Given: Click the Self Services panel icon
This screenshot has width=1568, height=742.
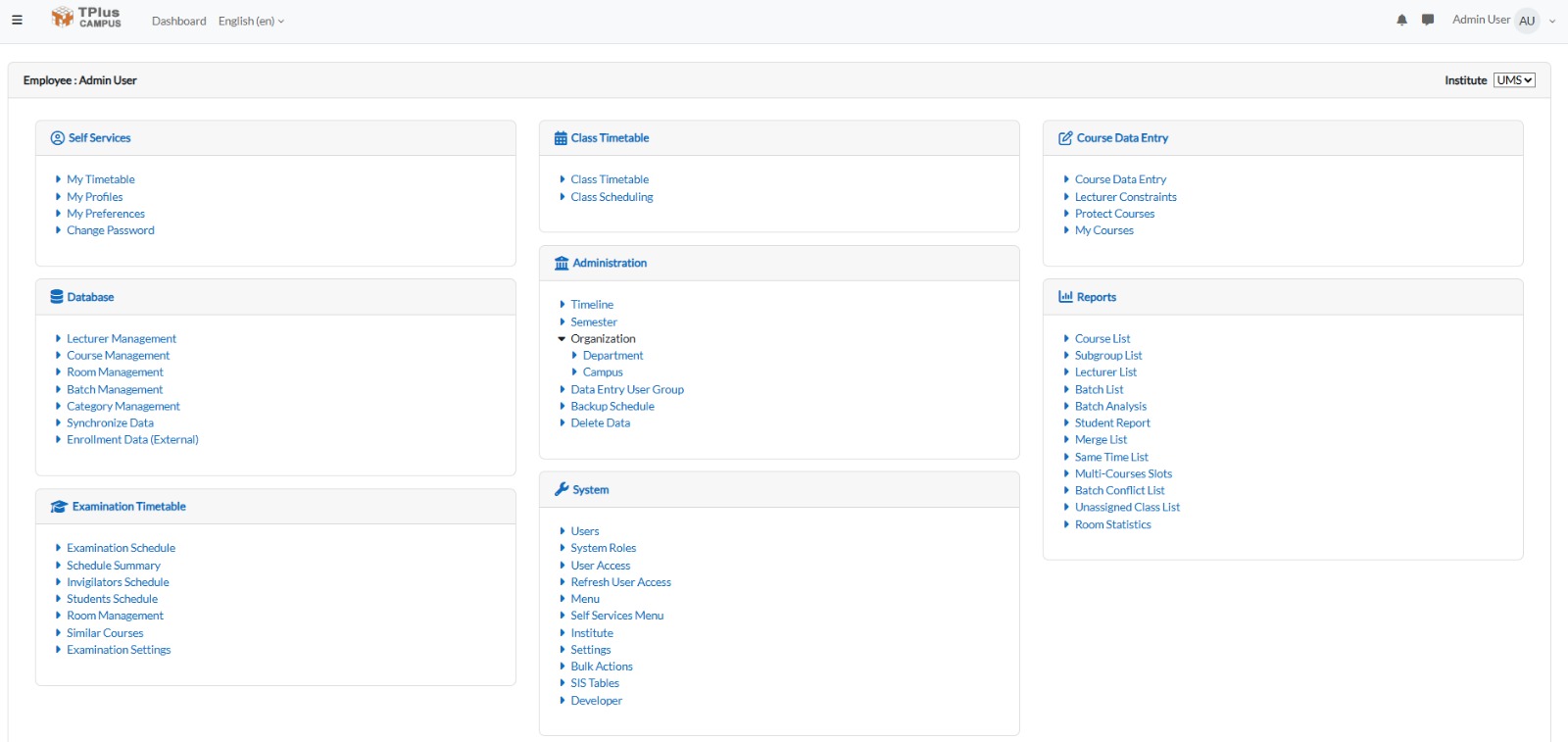Looking at the screenshot, I should click(x=57, y=138).
